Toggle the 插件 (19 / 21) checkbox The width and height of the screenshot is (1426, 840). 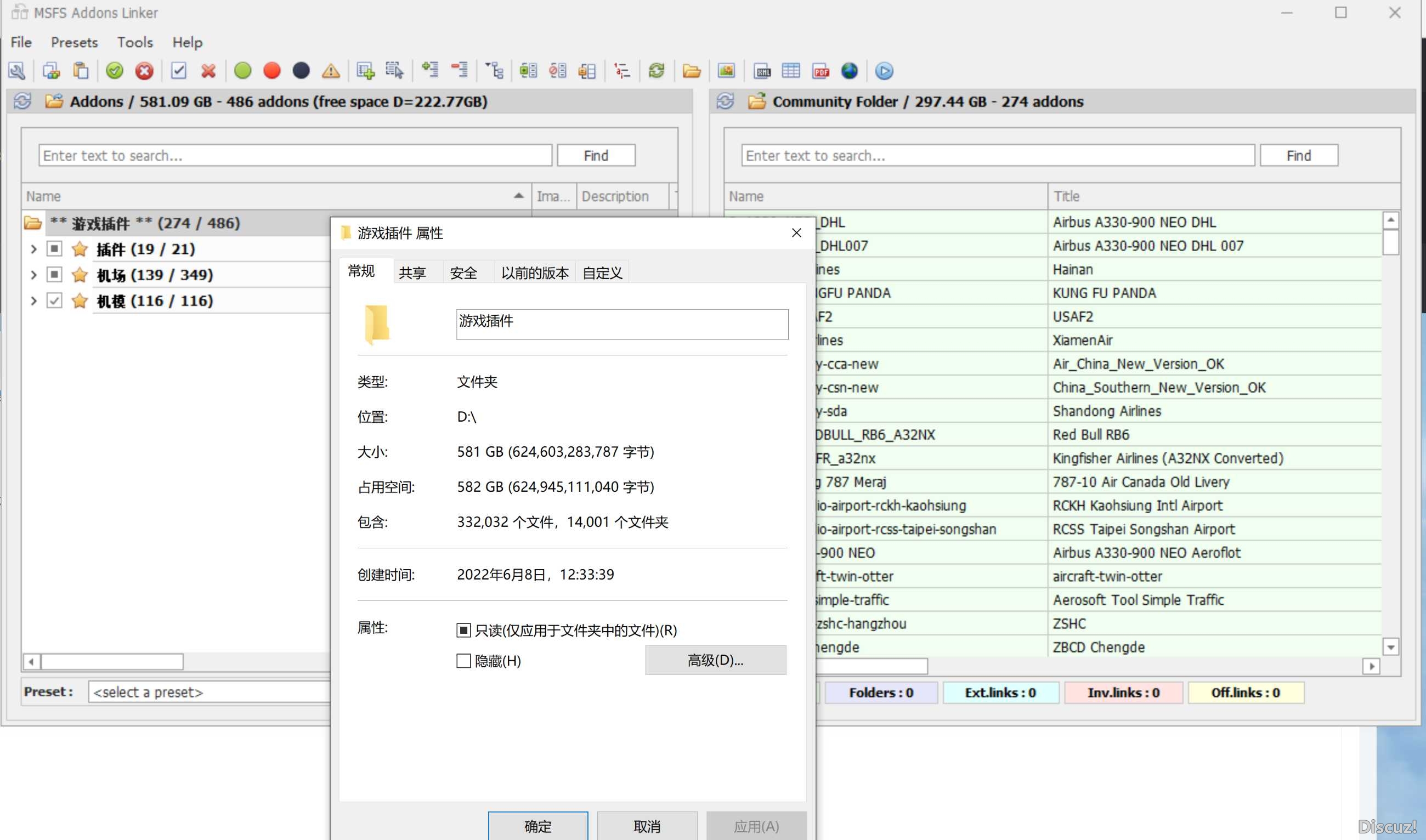54,248
